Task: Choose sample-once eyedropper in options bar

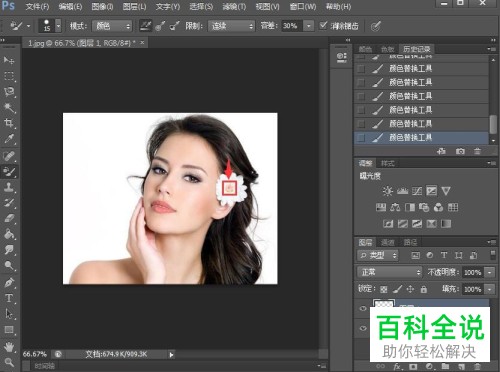Action: tap(160, 26)
